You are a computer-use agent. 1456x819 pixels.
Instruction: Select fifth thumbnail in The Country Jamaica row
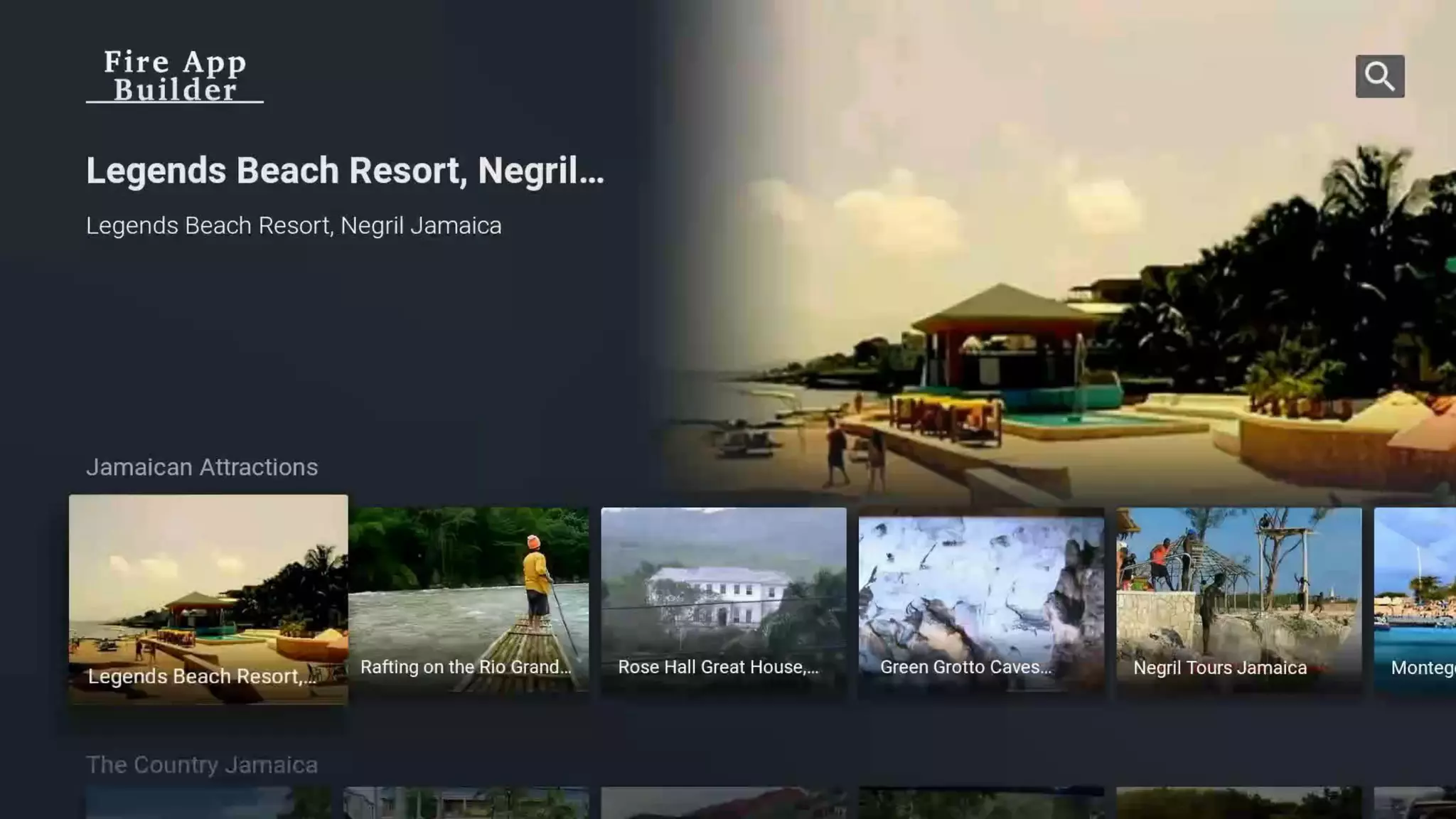pos(1238,803)
